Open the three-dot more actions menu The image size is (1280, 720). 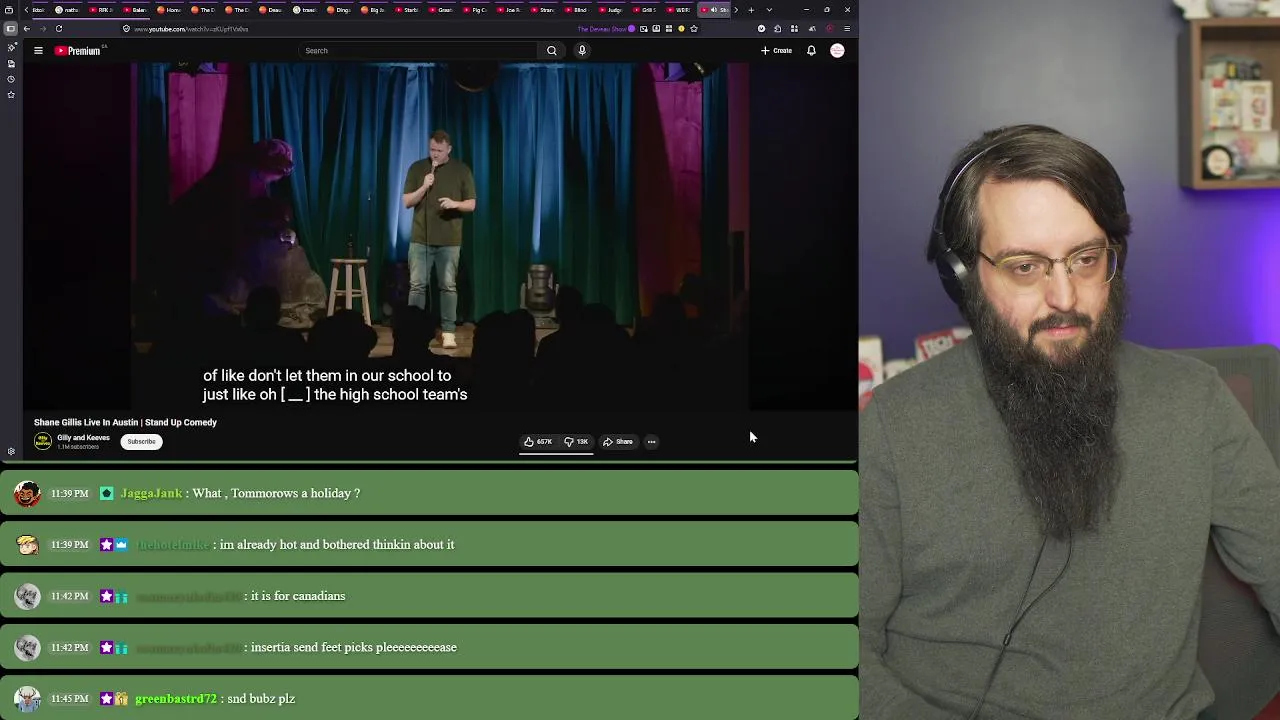click(651, 441)
